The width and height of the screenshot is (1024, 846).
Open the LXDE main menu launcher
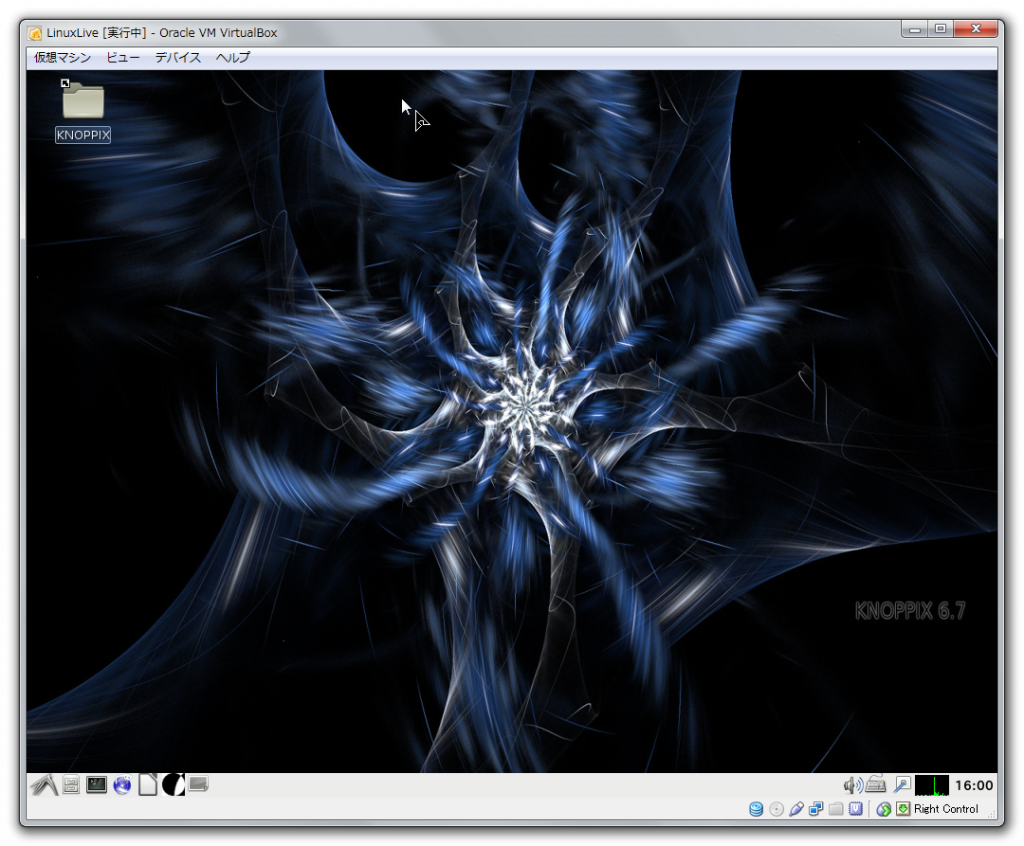[x=44, y=785]
